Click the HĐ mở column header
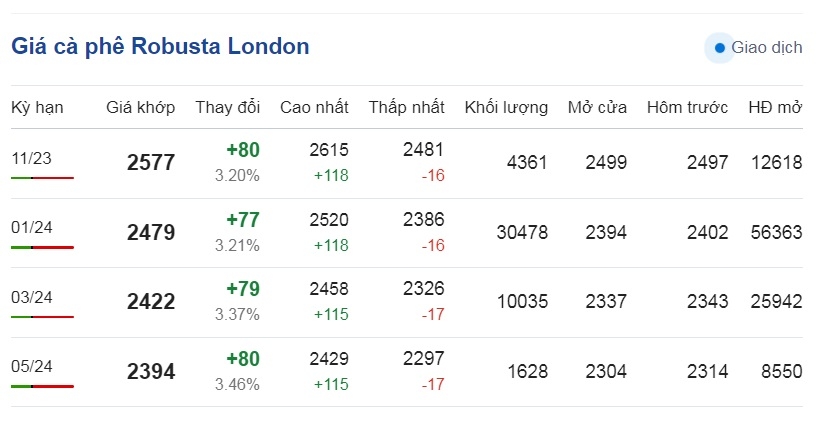820x425 pixels. tap(775, 107)
